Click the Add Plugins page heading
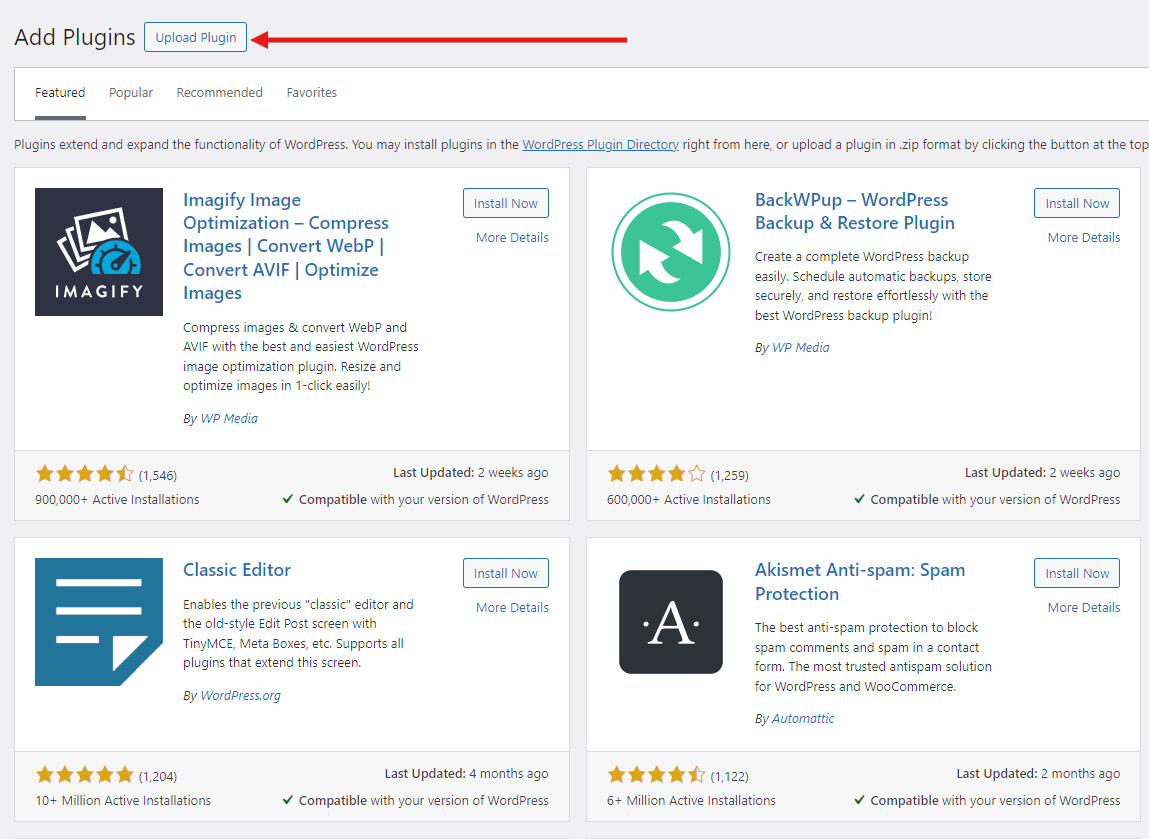 pyautogui.click(x=75, y=37)
